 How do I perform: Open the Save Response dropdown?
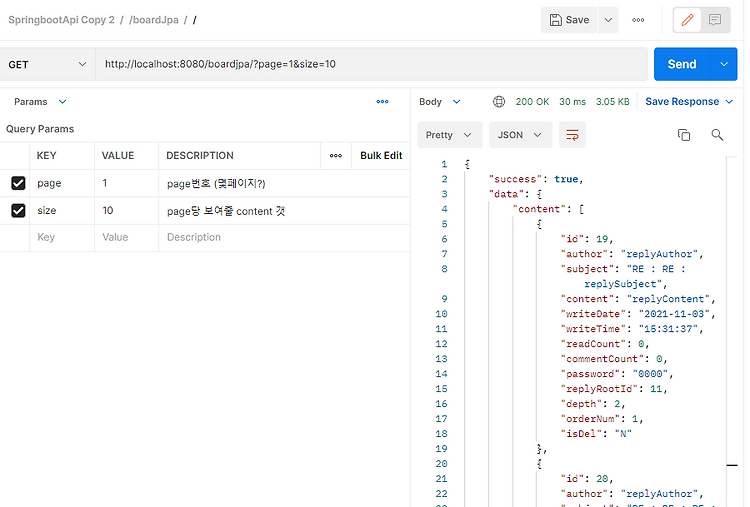689,102
